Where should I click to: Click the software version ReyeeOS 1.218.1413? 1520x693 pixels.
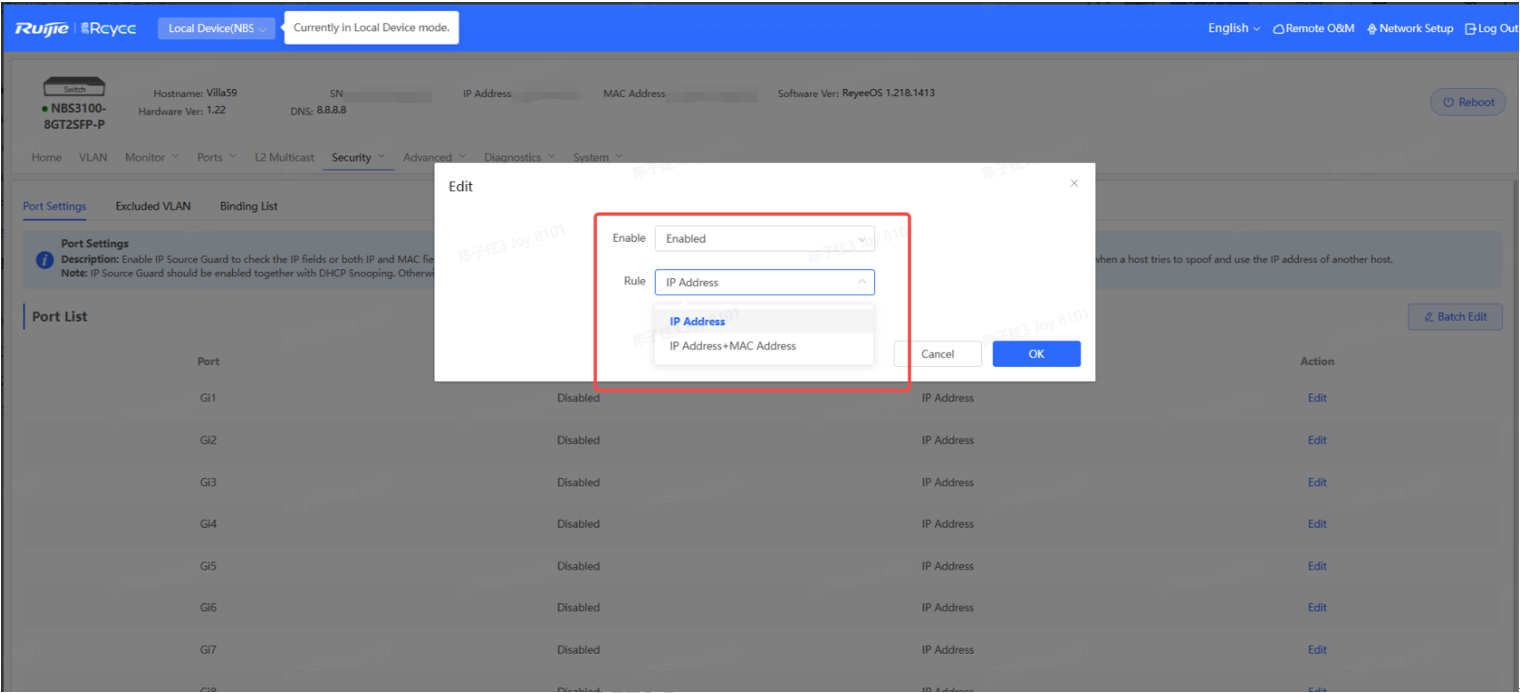(x=888, y=93)
